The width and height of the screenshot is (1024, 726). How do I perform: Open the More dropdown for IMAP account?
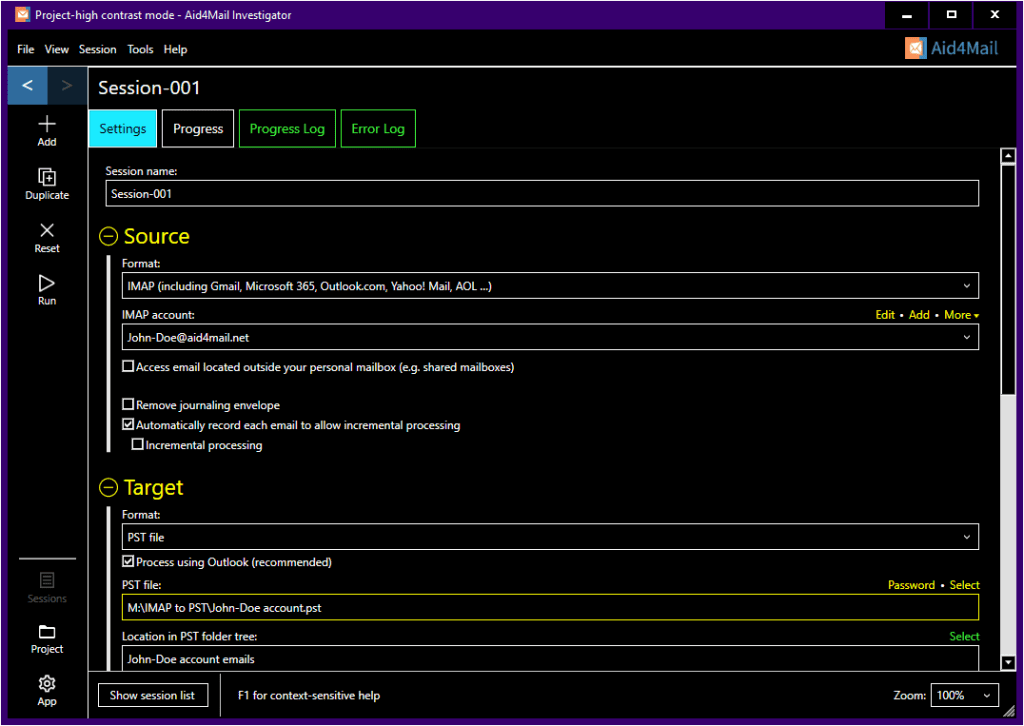[961, 315]
